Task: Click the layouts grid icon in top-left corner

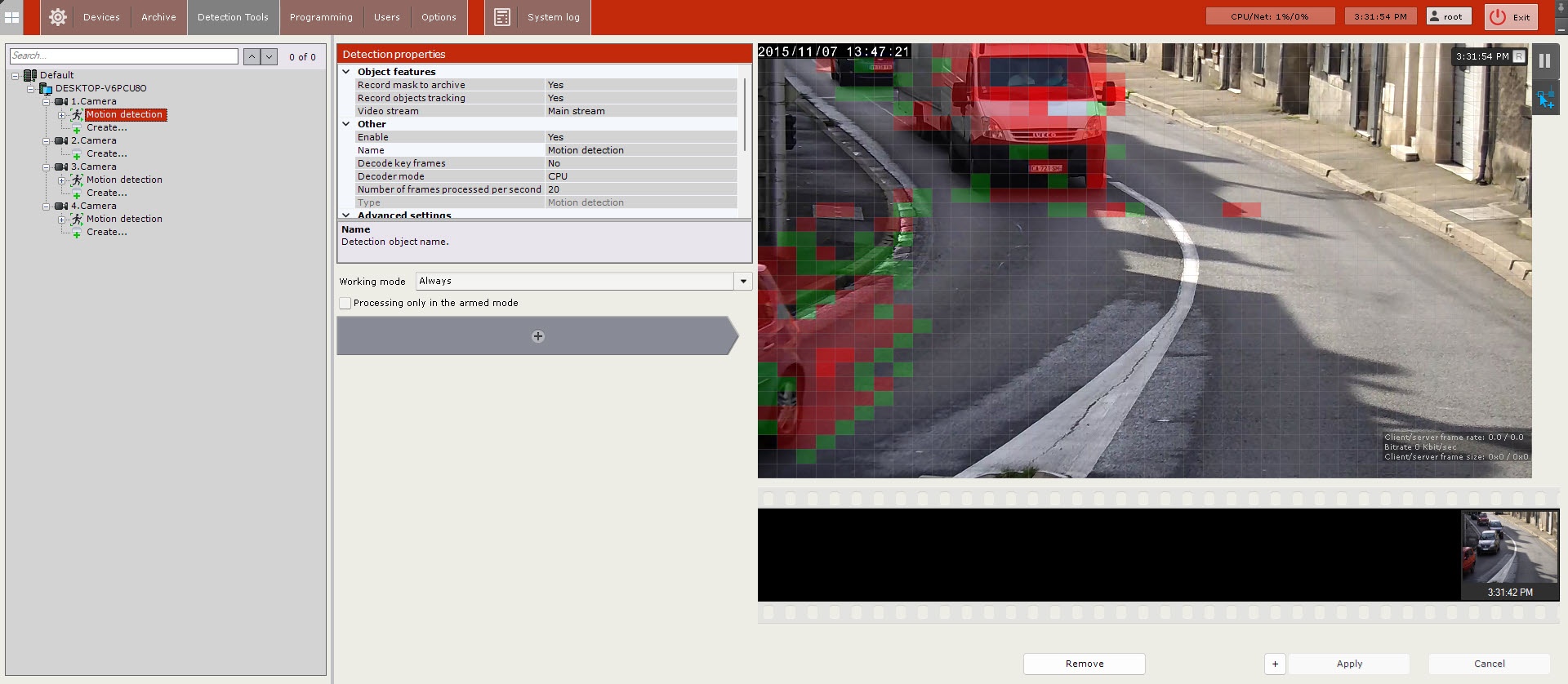Action: 11,17
